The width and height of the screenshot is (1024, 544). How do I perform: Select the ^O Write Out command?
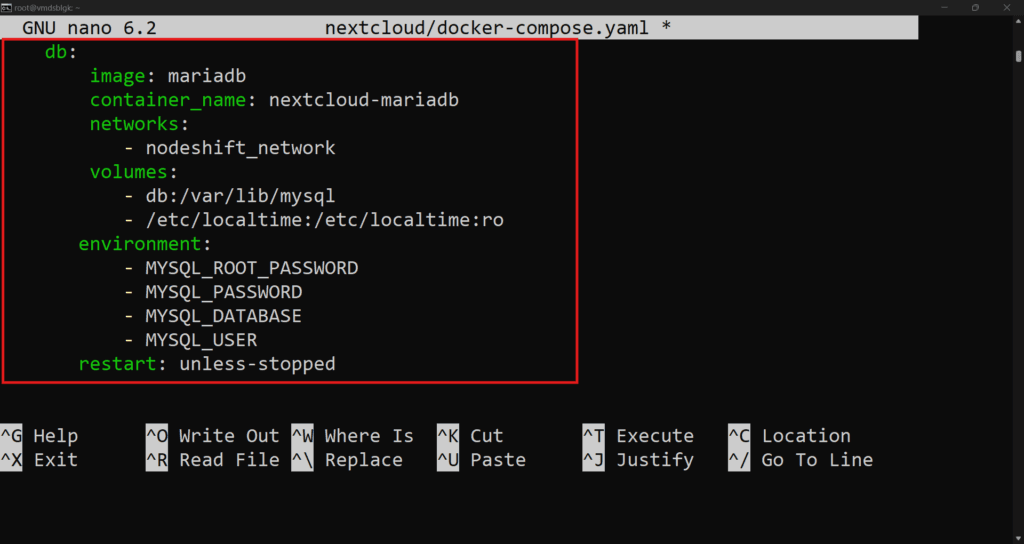pos(213,436)
